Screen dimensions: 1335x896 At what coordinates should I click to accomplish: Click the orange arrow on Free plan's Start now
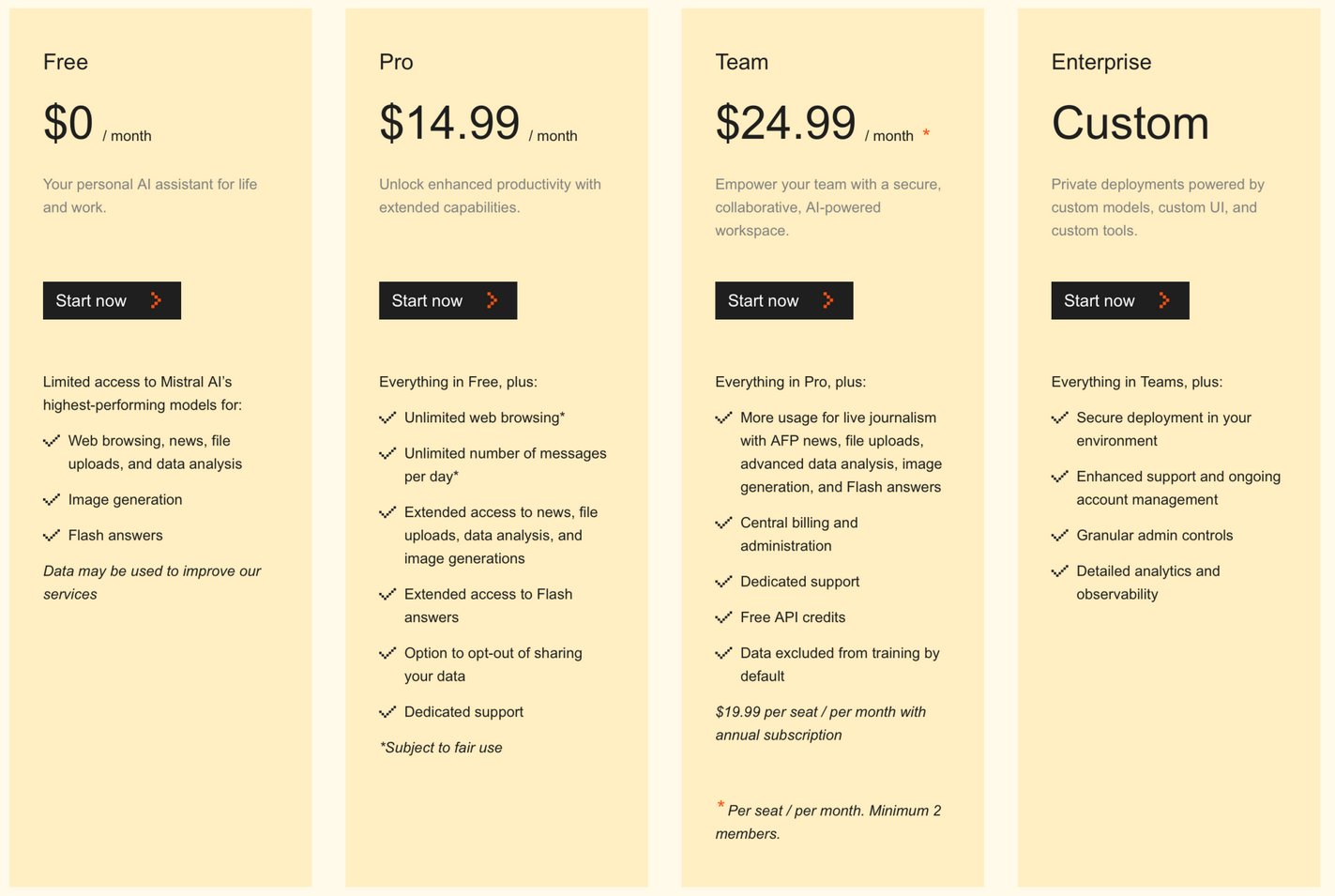tap(156, 300)
